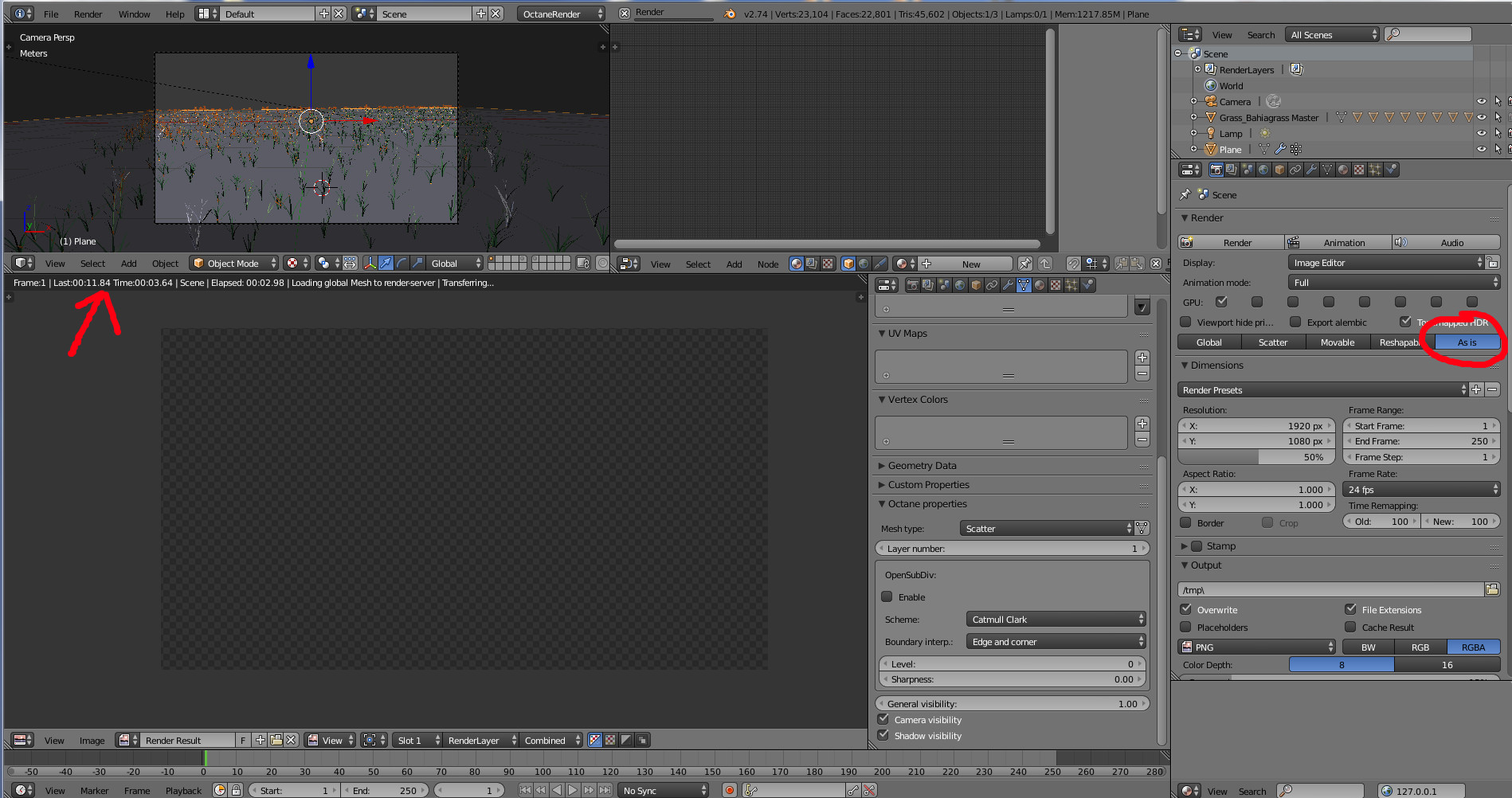Image resolution: width=1512 pixels, height=798 pixels.
Task: Click the Audio button
Action: pos(1447,242)
